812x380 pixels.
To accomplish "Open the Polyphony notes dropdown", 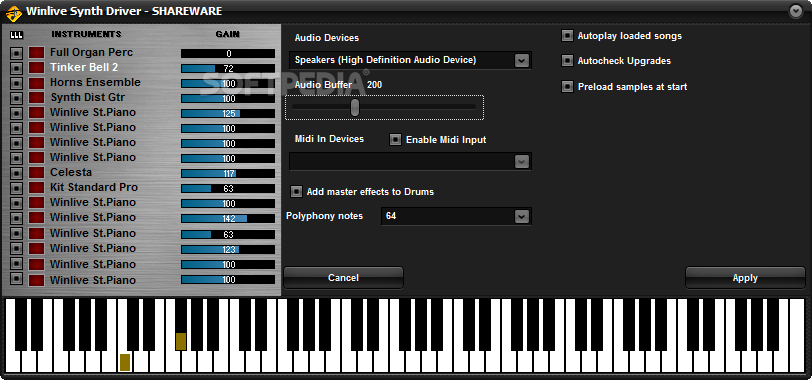I will (x=521, y=216).
